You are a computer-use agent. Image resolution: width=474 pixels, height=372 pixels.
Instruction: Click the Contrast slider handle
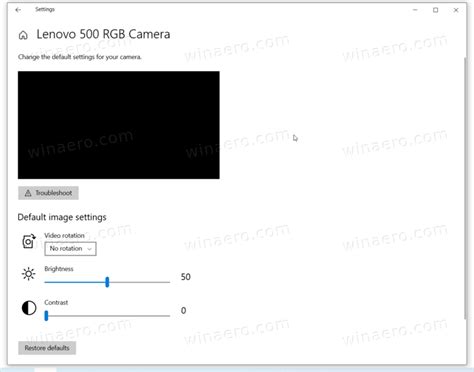point(46,316)
